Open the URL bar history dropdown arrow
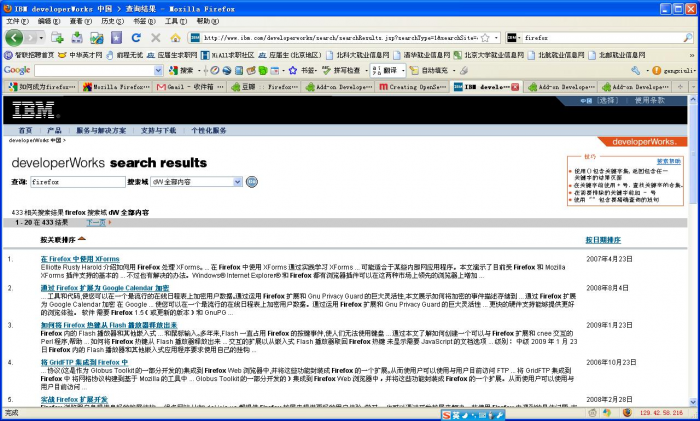The height and width of the screenshot is (421, 700). 496,38
